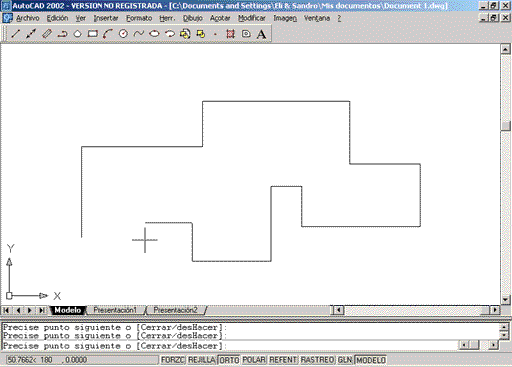Open the Formato menu
Screen dimensions: 512x367
point(139,18)
